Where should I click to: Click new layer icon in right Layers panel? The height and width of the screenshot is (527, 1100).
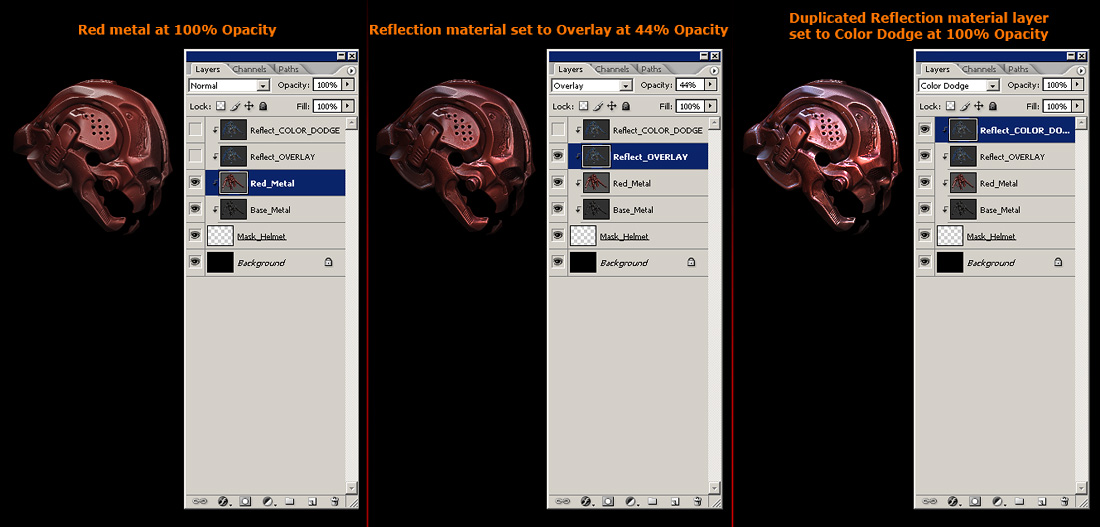point(1042,501)
